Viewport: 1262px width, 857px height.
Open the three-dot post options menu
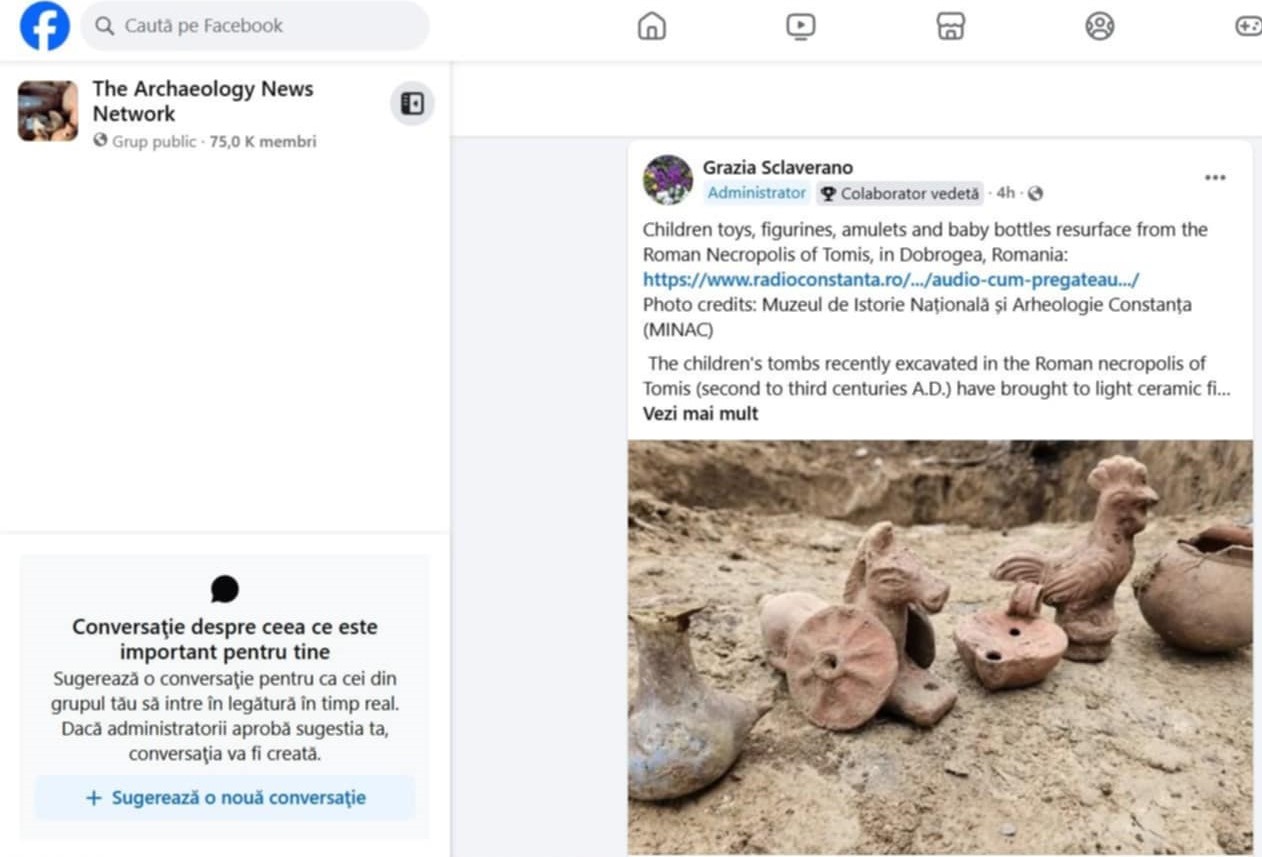(1215, 178)
